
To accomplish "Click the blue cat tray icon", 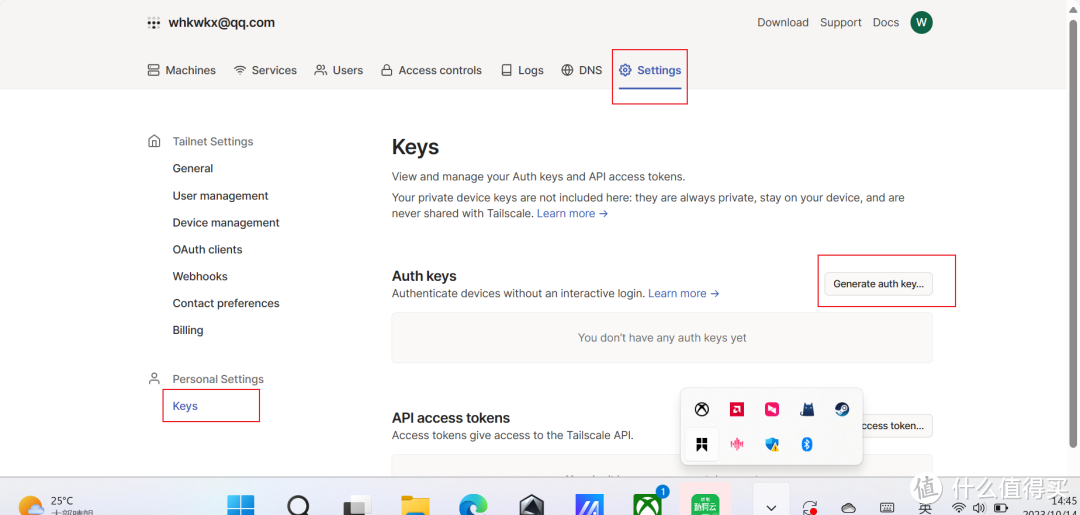I will (x=807, y=409).
